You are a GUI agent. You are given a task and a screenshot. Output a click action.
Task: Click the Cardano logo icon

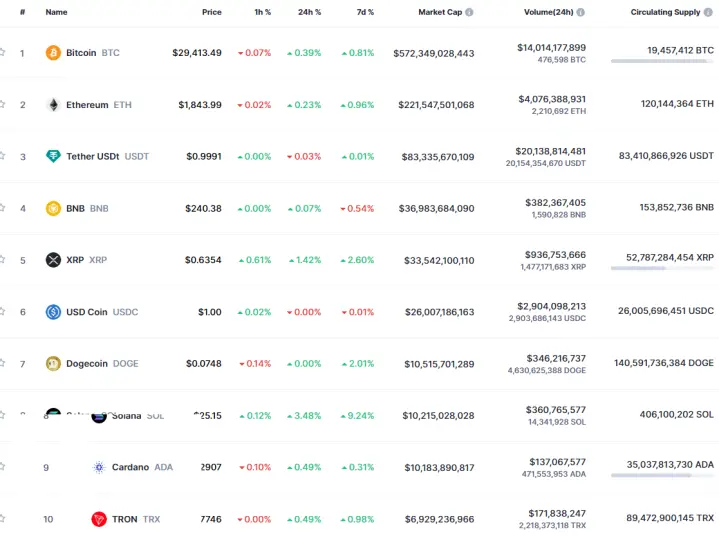(x=99, y=467)
